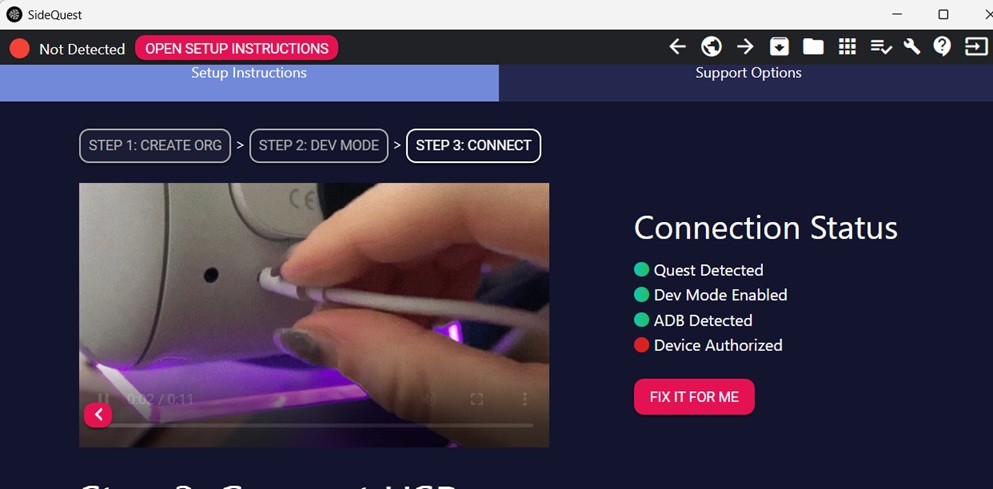Click the sign-in arrow icon in the toolbar
993x489 pixels.
pyautogui.click(x=976, y=47)
